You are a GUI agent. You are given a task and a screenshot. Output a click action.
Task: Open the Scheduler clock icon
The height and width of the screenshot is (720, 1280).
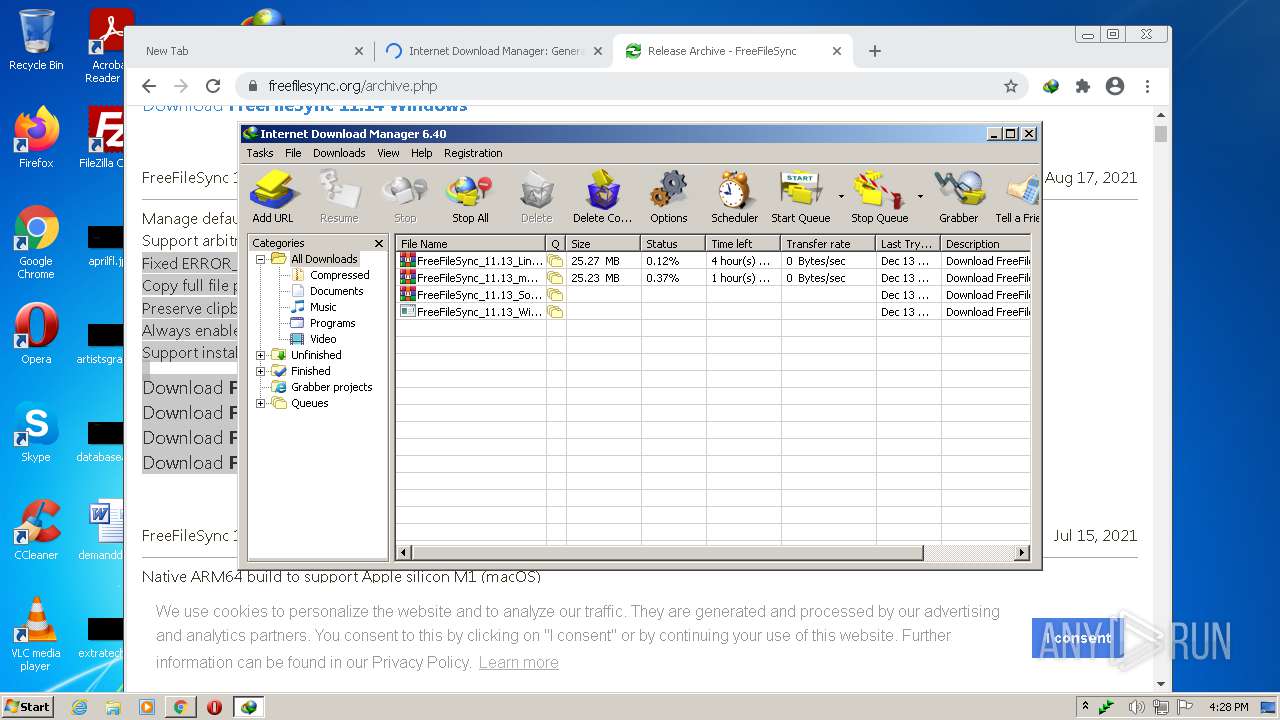734,196
